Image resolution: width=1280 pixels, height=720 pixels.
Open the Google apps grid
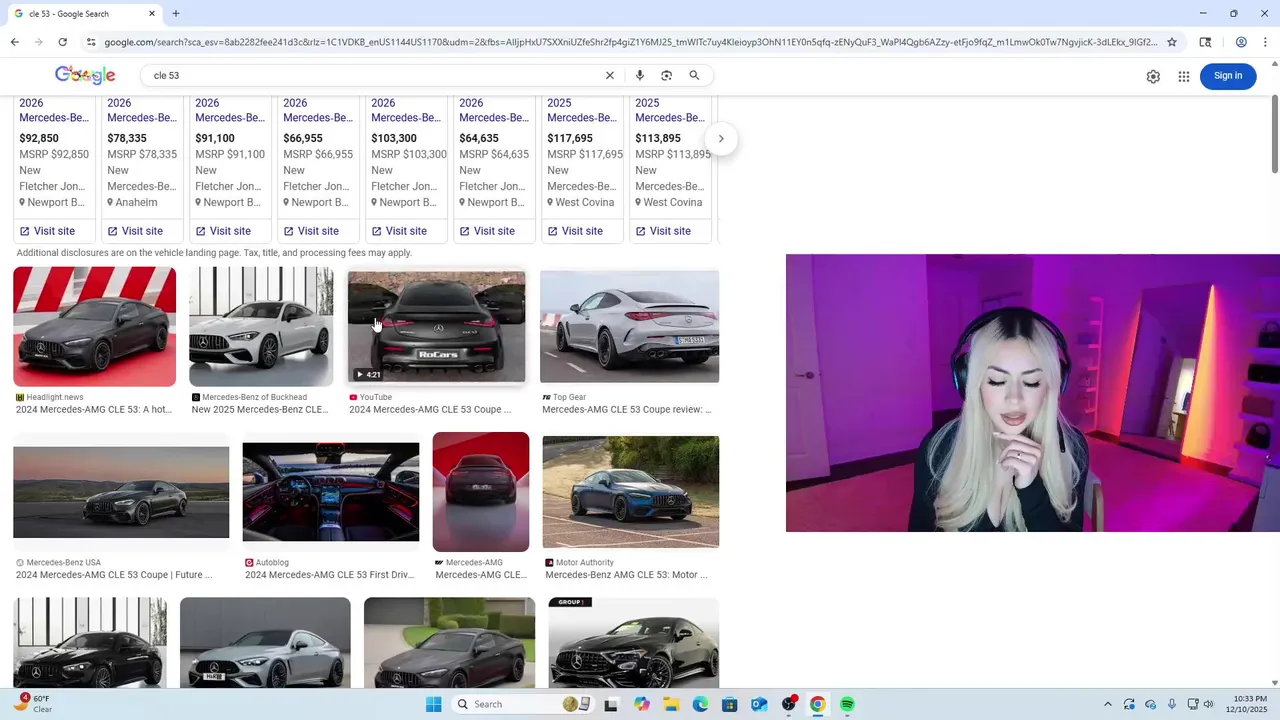pos(1184,77)
